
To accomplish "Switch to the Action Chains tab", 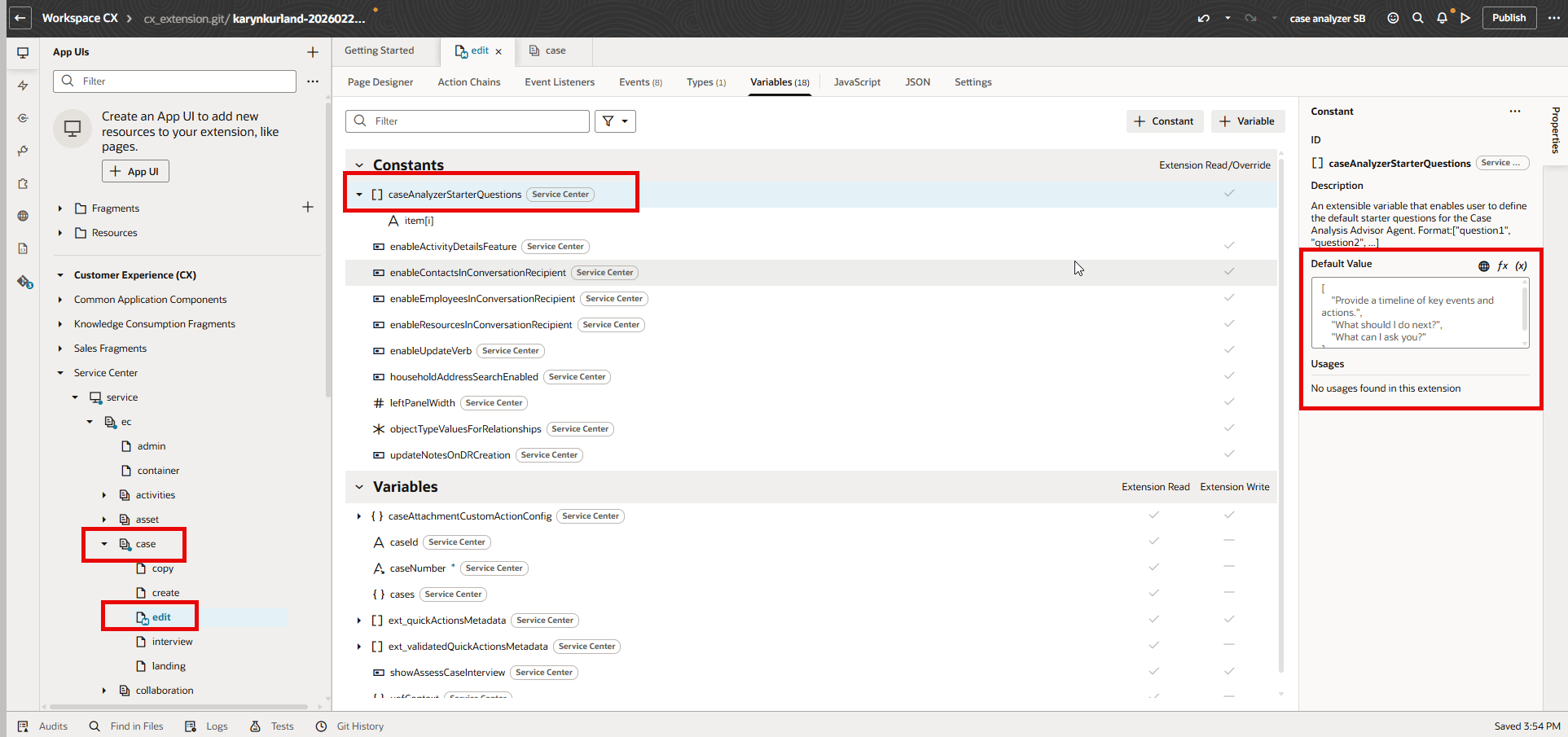I will 468,82.
